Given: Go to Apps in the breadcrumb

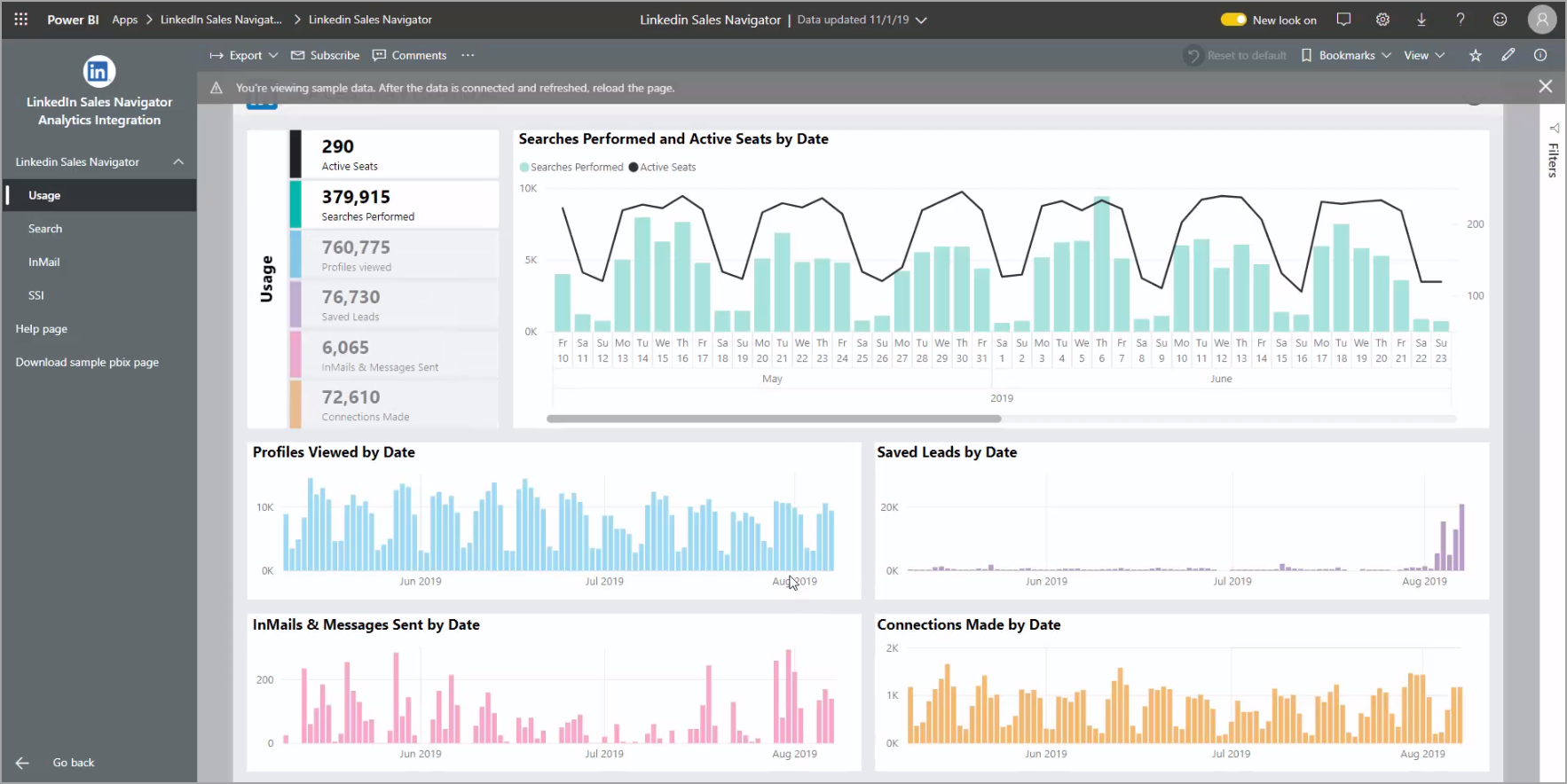Looking at the screenshot, I should coord(125,20).
